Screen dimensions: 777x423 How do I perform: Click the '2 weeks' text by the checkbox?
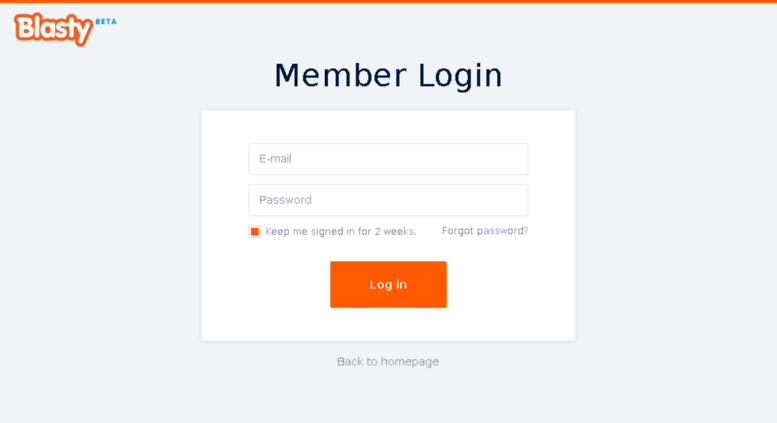point(395,231)
